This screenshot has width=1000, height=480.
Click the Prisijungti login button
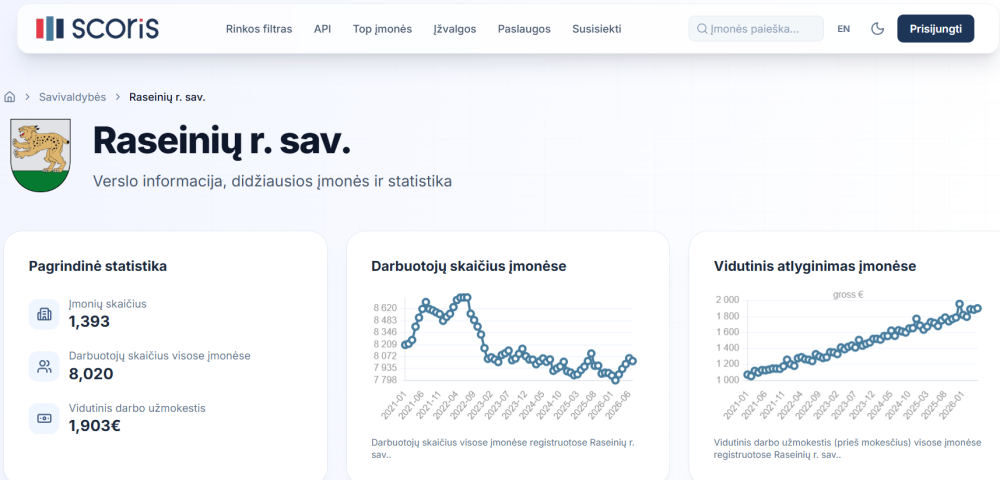[936, 29]
